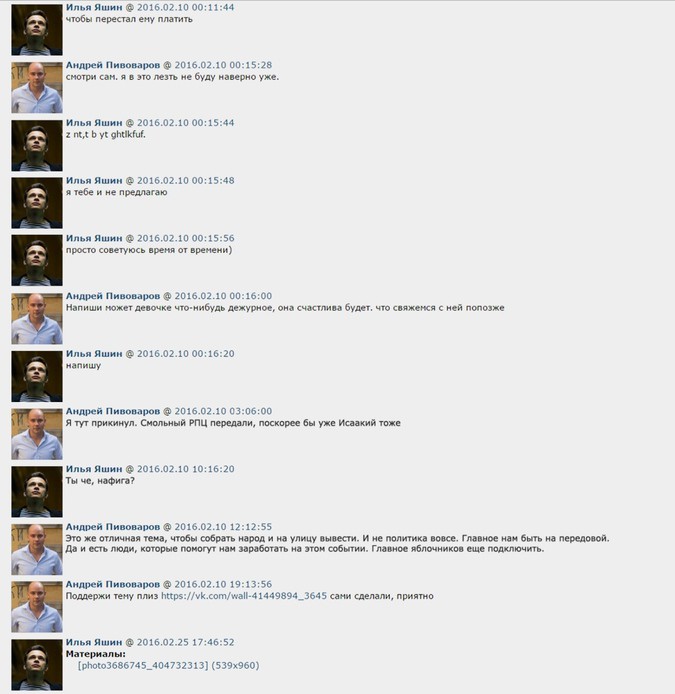The height and width of the screenshot is (694, 675).
Task: Click the avatar beside the 10:16:20 message
Action: tap(37, 491)
